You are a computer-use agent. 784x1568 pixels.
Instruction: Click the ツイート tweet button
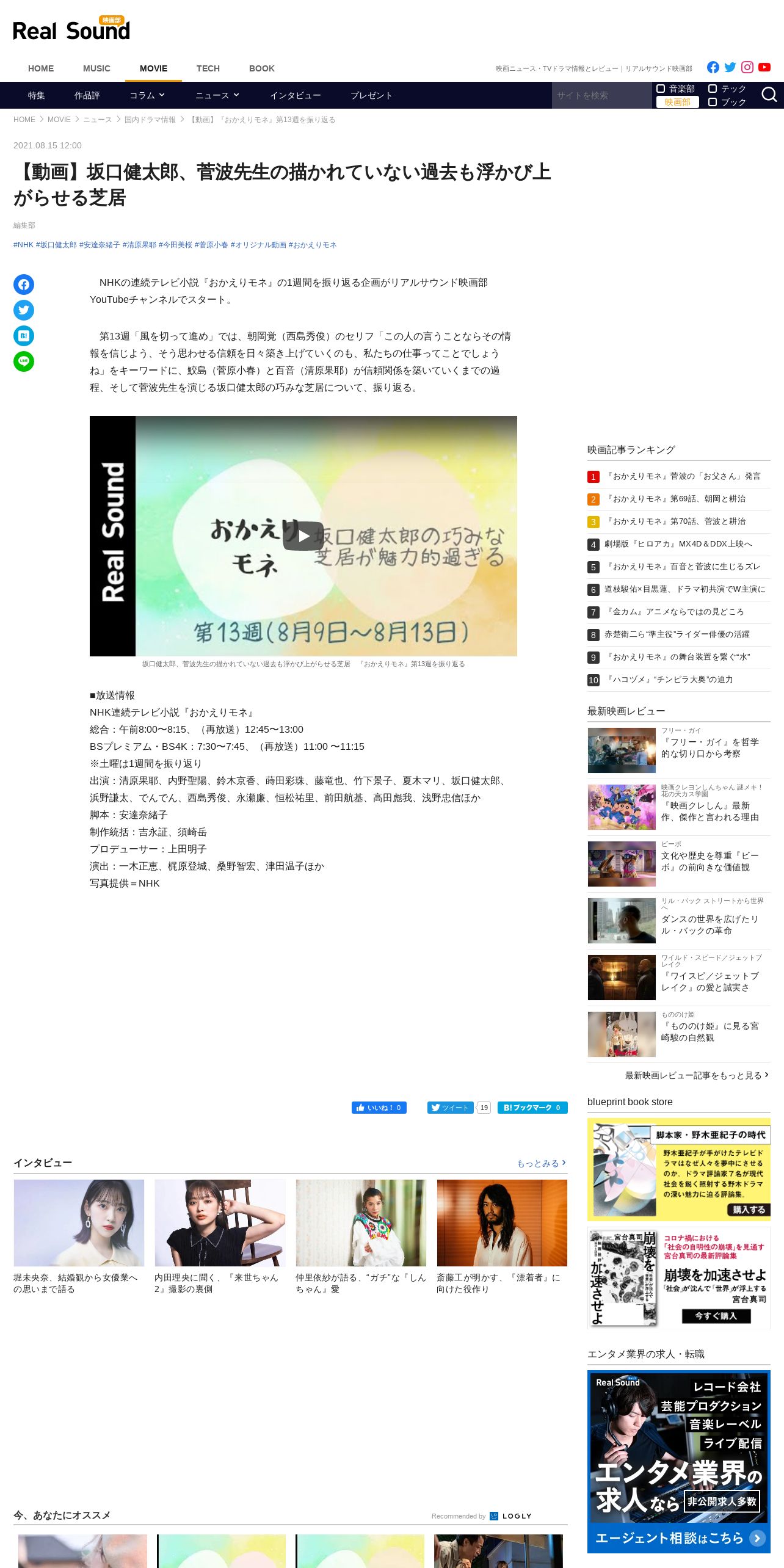[x=450, y=1108]
